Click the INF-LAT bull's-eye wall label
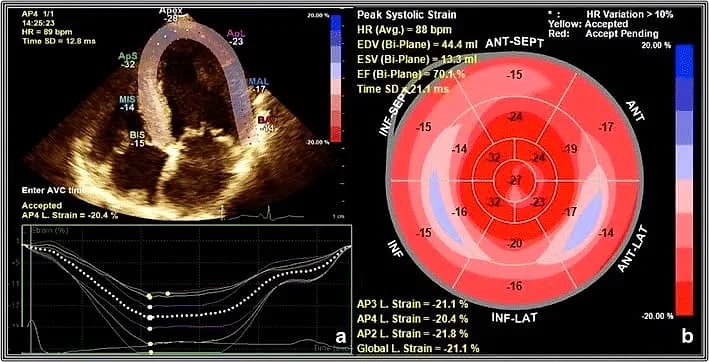 (x=514, y=318)
